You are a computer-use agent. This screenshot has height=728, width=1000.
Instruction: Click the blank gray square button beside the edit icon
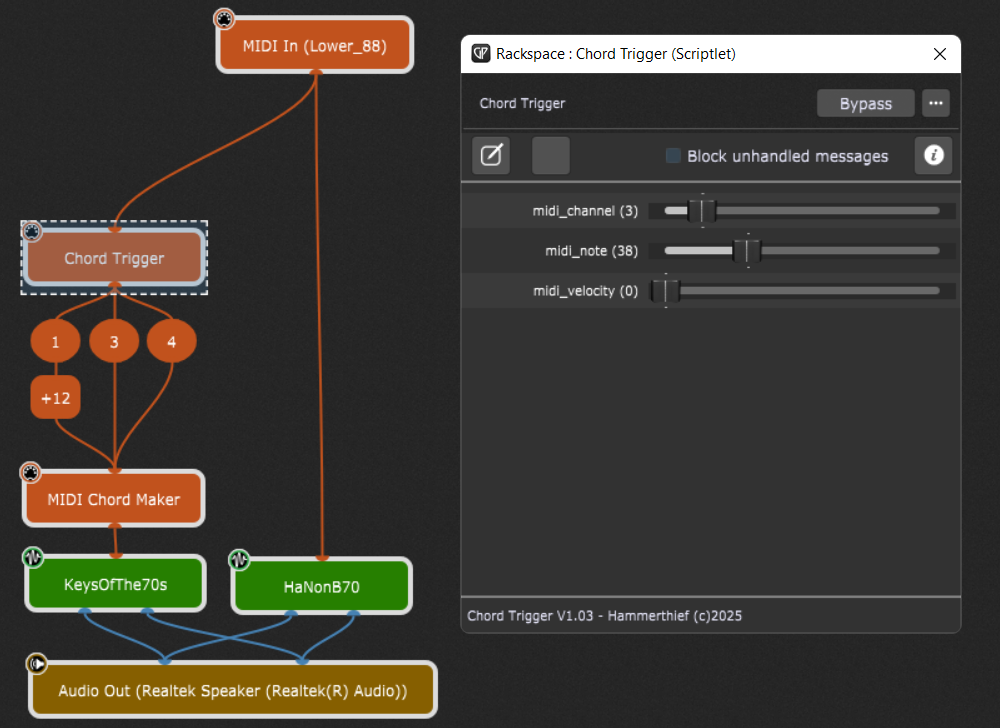[551, 155]
